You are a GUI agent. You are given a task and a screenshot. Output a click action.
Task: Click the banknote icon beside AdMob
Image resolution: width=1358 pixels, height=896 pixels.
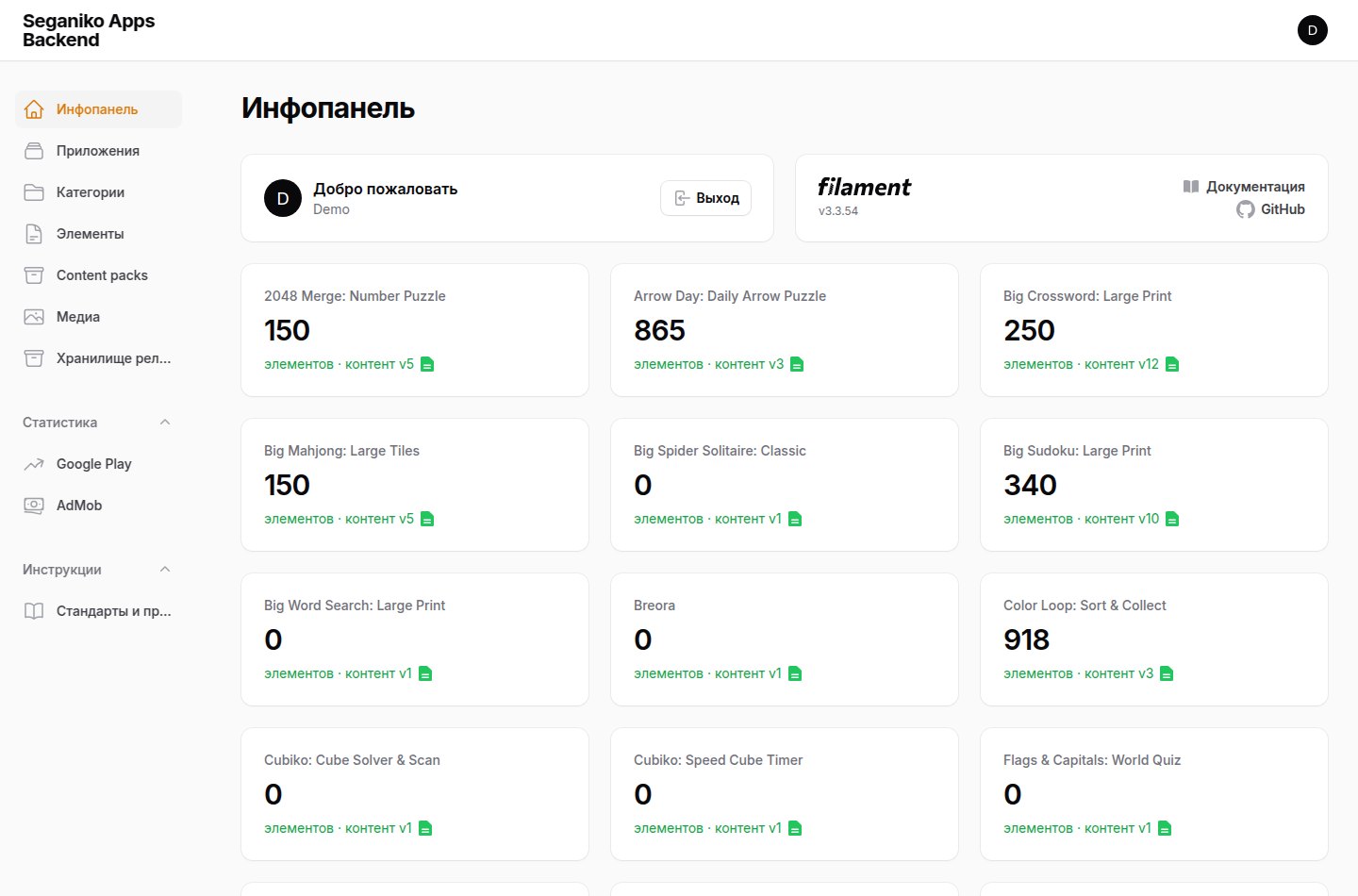(34, 506)
